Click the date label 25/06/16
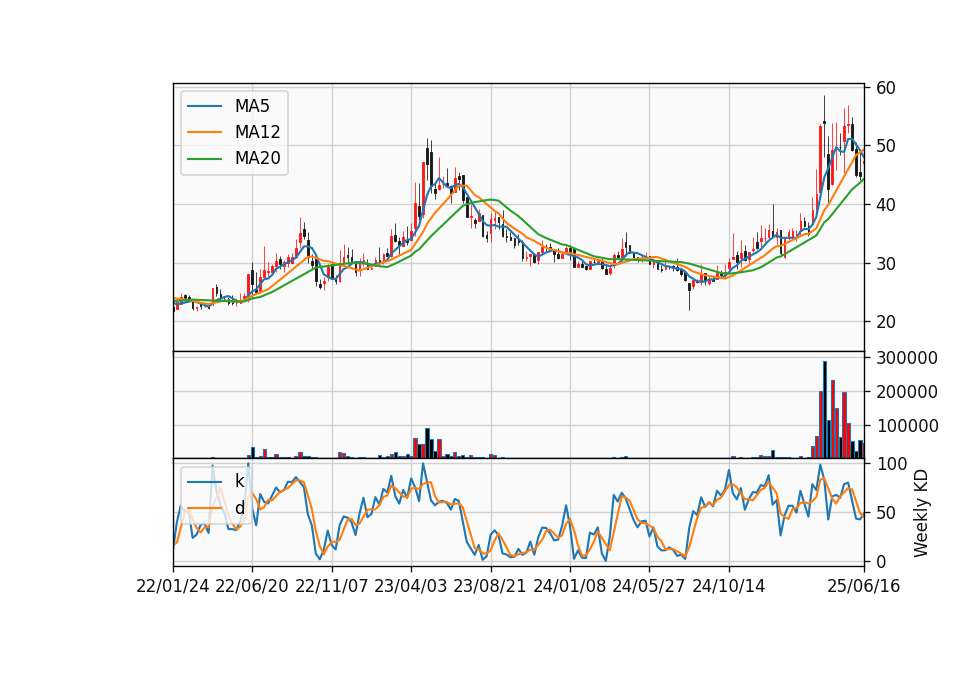Image resolution: width=960 pixels, height=690 pixels. tap(864, 586)
